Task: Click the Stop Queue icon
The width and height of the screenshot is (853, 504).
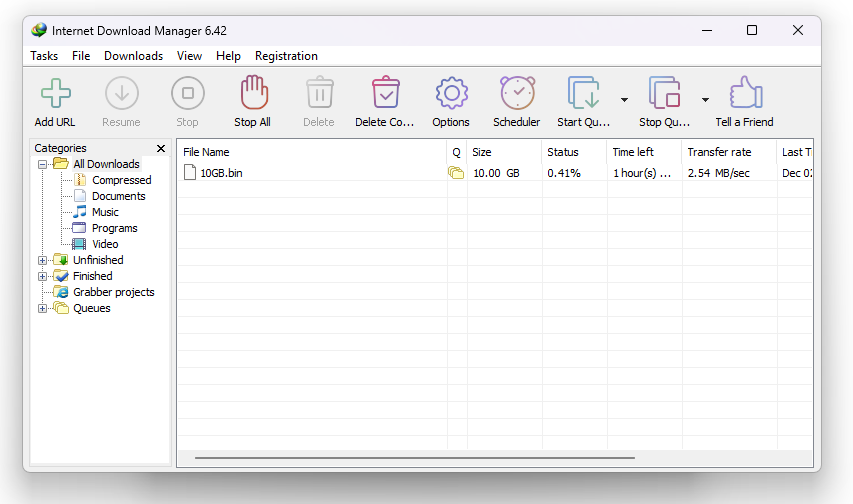Action: (664, 94)
